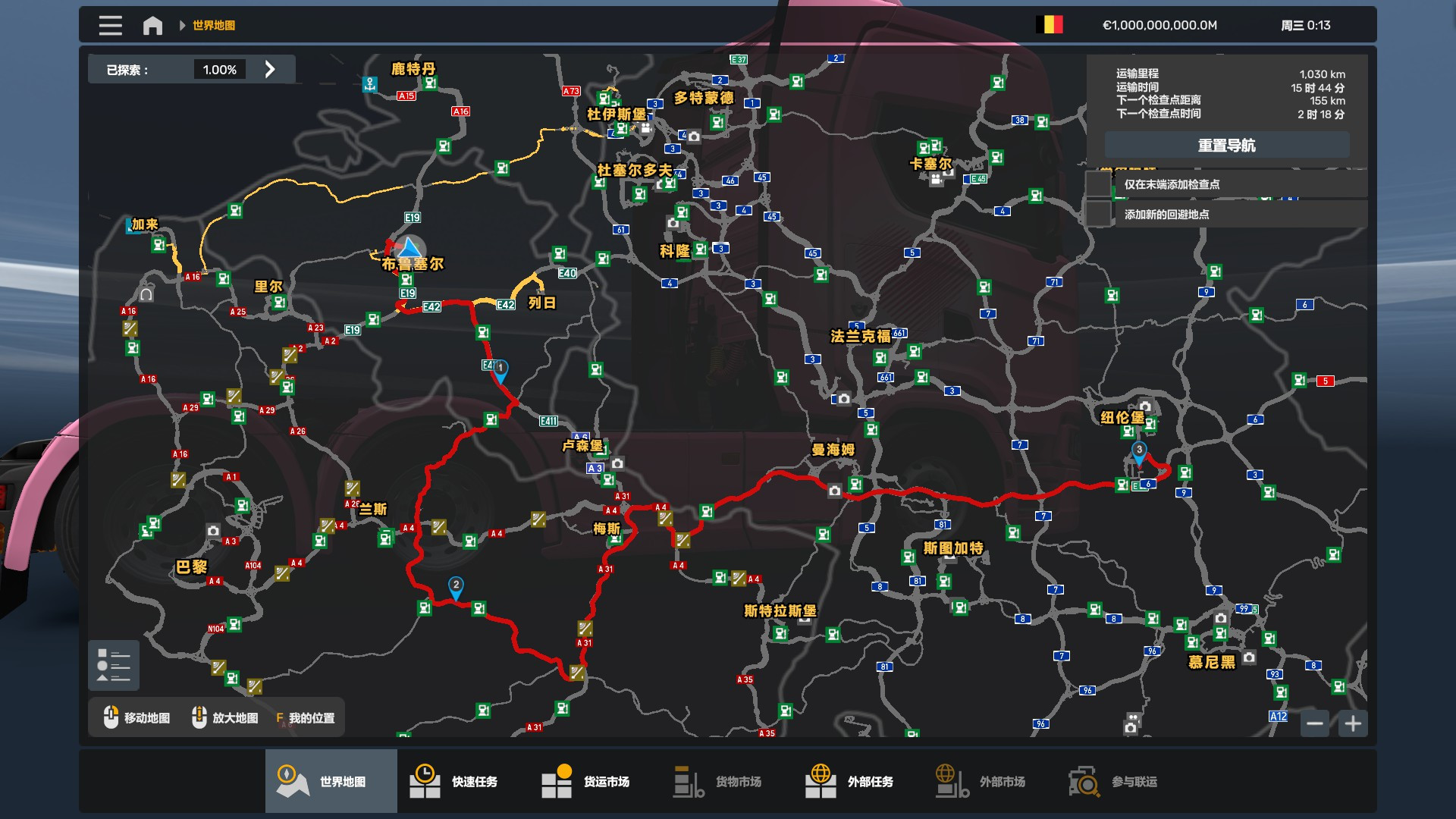Click the 巴黎 city label

coord(191,566)
